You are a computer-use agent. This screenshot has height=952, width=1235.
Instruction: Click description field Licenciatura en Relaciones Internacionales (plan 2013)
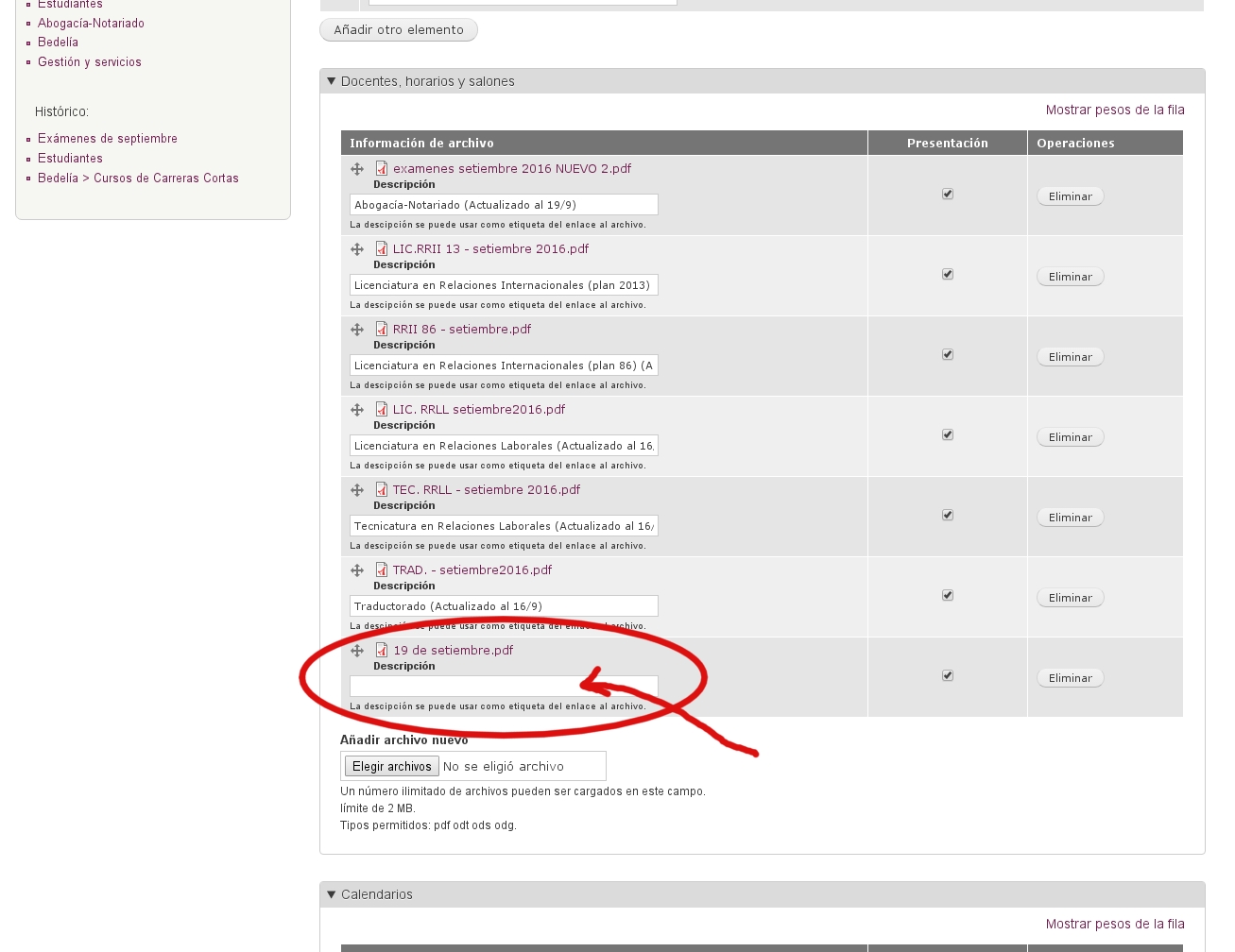point(504,285)
